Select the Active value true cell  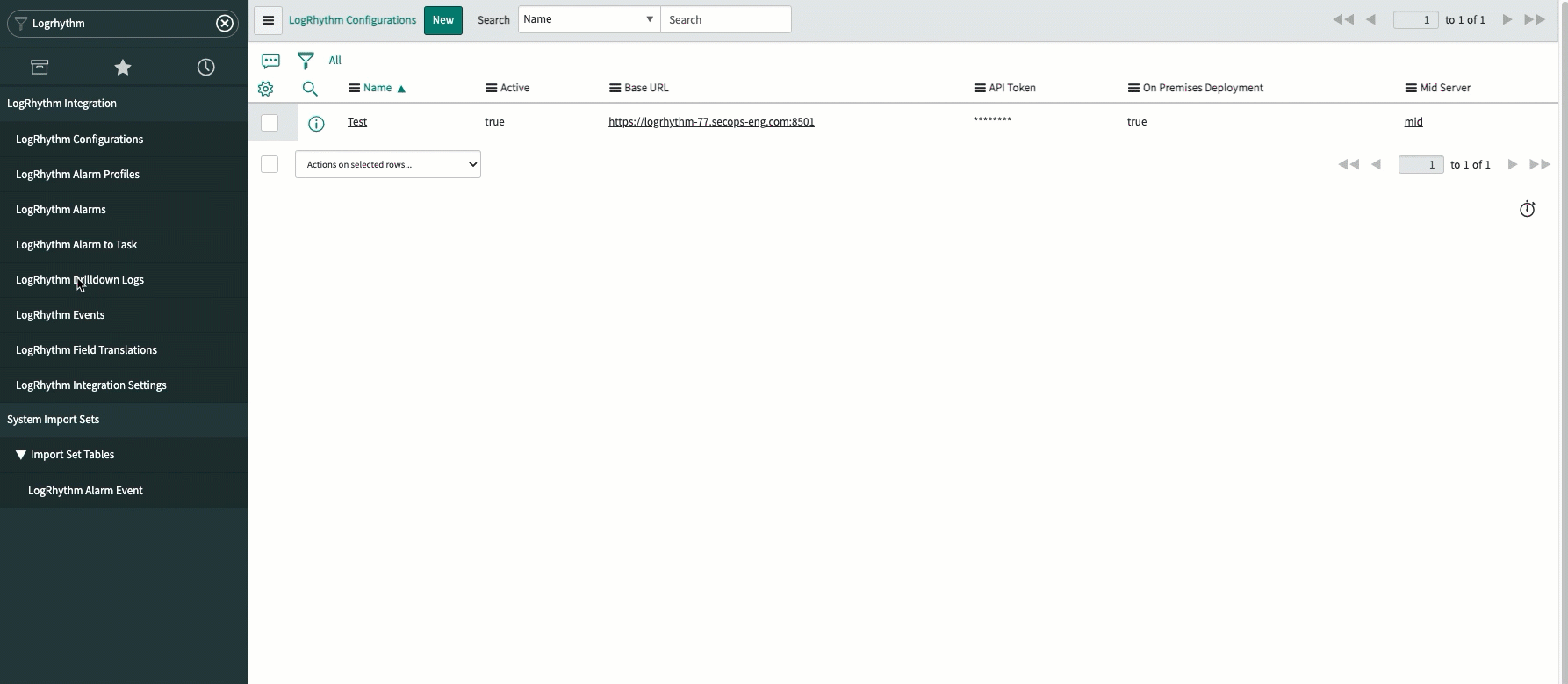[494, 122]
